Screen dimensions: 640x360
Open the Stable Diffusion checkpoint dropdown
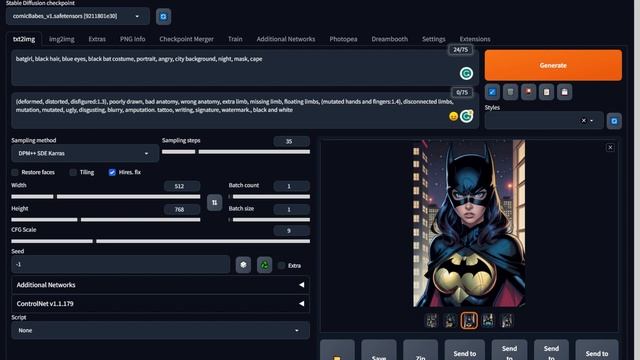pyautogui.click(x=78, y=16)
